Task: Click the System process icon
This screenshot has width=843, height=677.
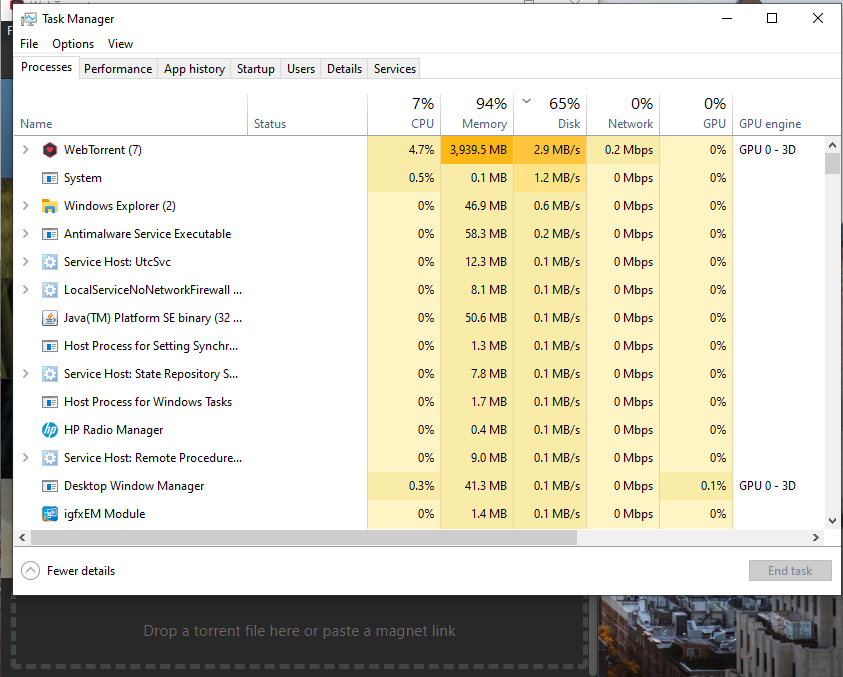Action: [x=49, y=178]
